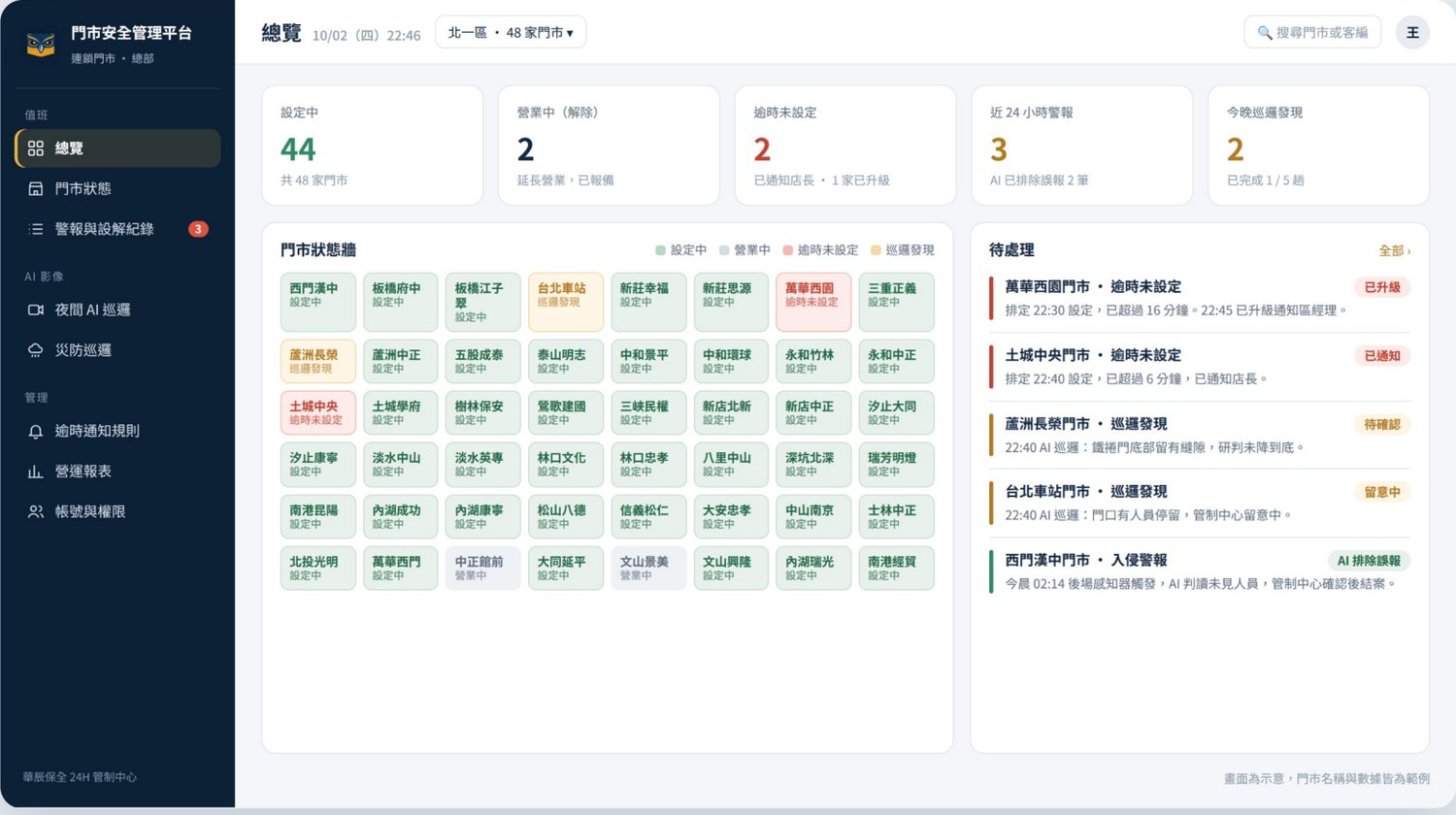Open 蘆洲長榮門市 巡邏發現 pending item
The image size is (1456, 815).
point(1200,435)
